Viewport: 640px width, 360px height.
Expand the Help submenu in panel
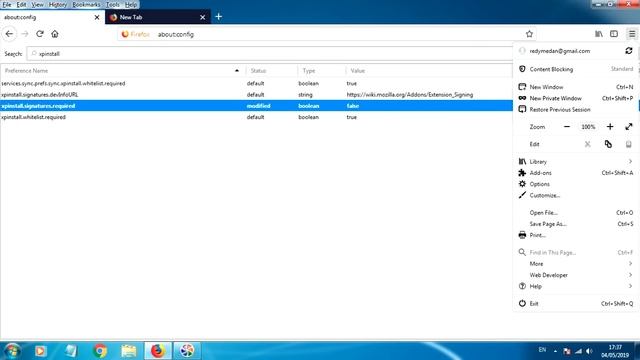pos(576,287)
